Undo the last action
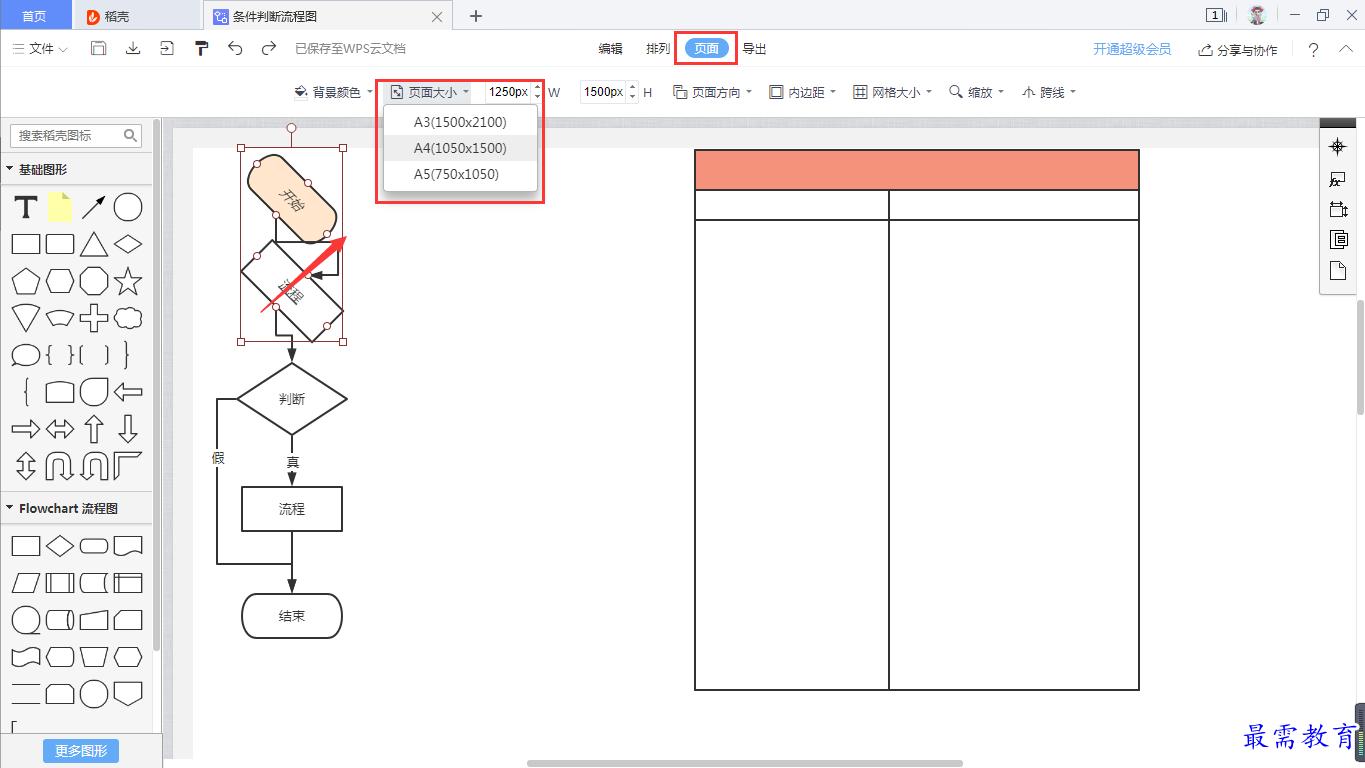Screen dimensions: 1365x768 pos(235,48)
